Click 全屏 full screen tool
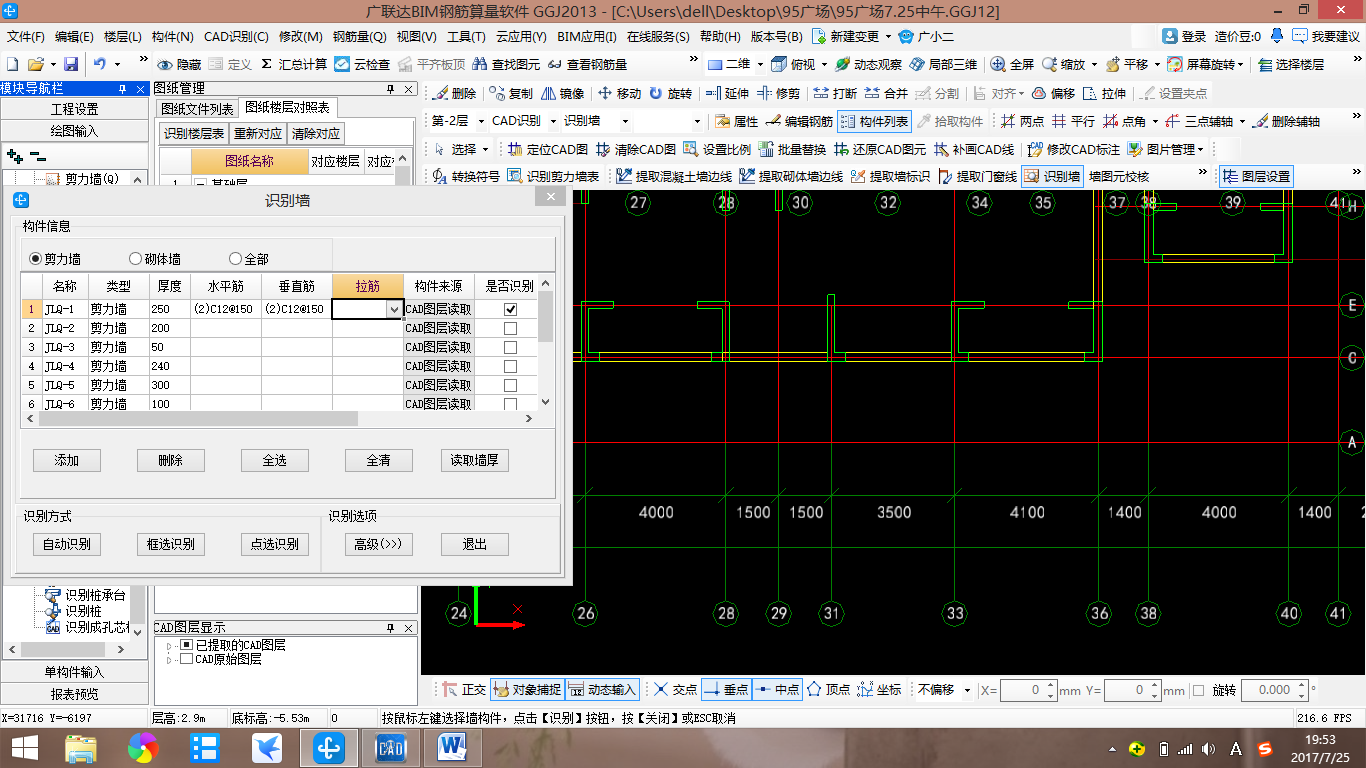 tap(1012, 64)
